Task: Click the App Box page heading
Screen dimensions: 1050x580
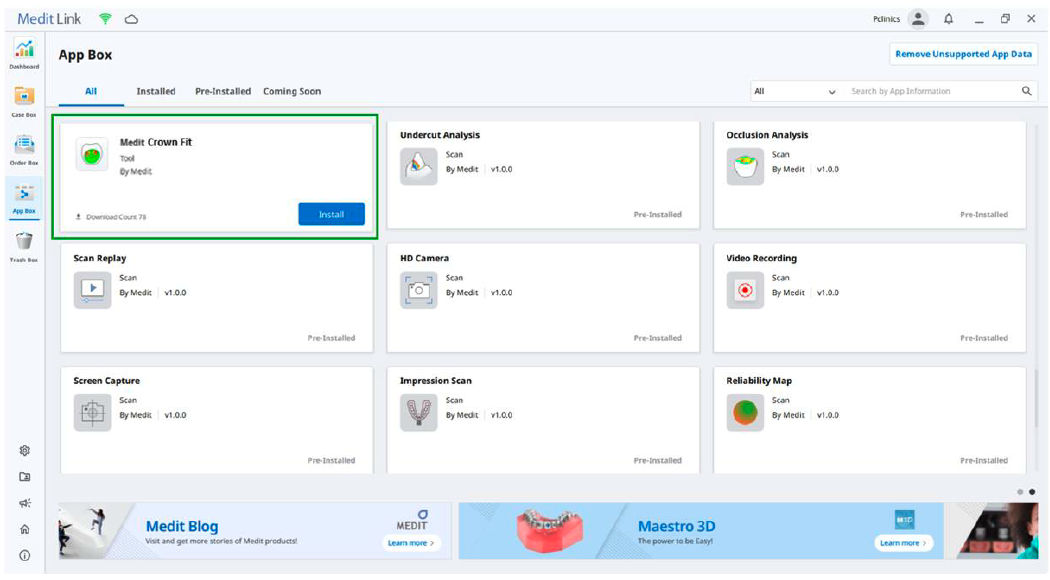Action: pos(85,55)
